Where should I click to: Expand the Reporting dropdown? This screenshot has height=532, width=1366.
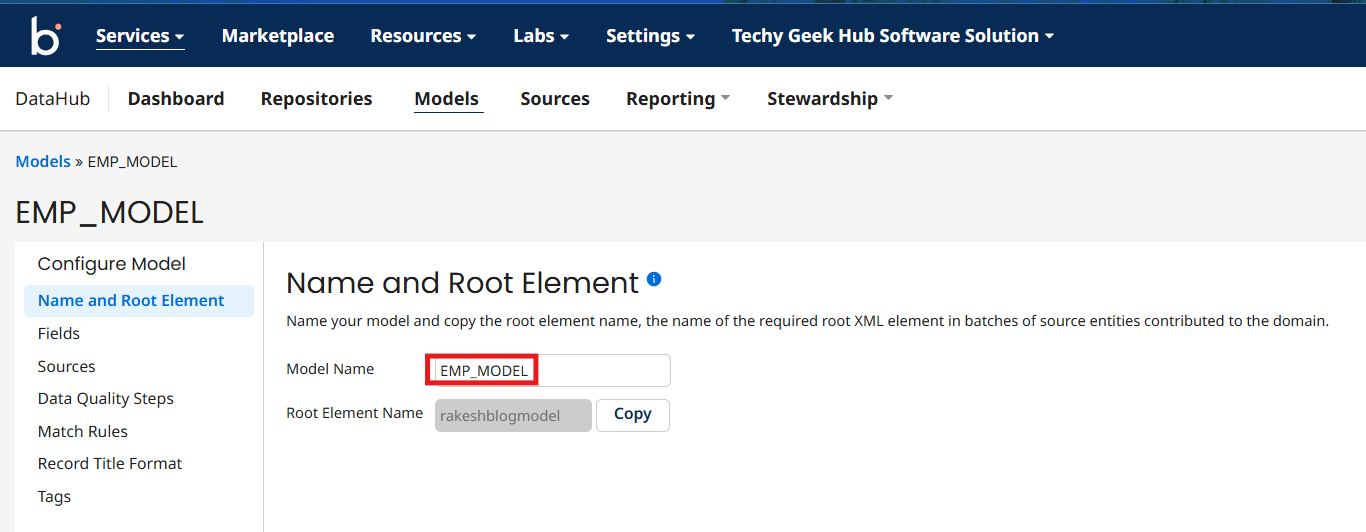[x=677, y=99]
